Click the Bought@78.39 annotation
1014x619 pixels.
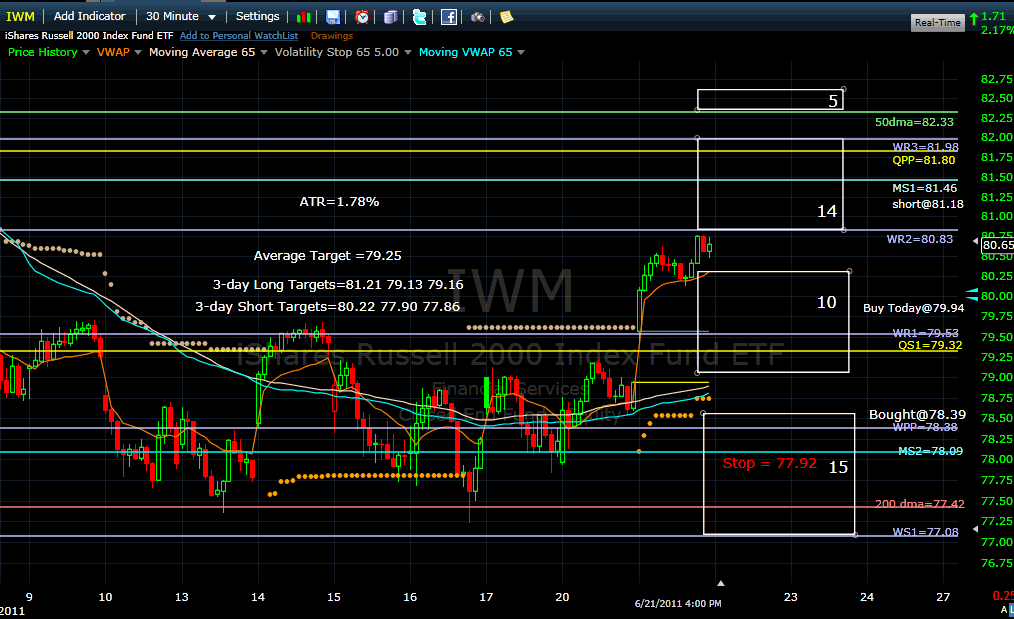(917, 415)
